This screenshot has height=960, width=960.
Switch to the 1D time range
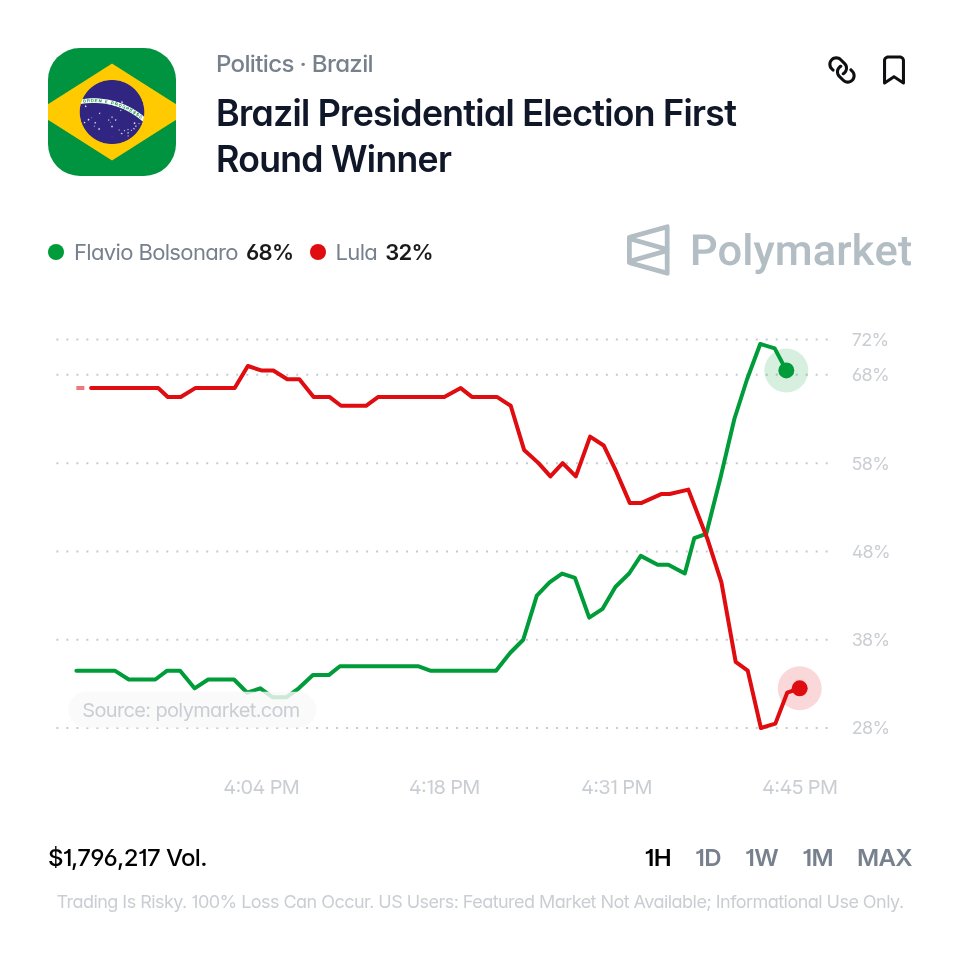708,858
